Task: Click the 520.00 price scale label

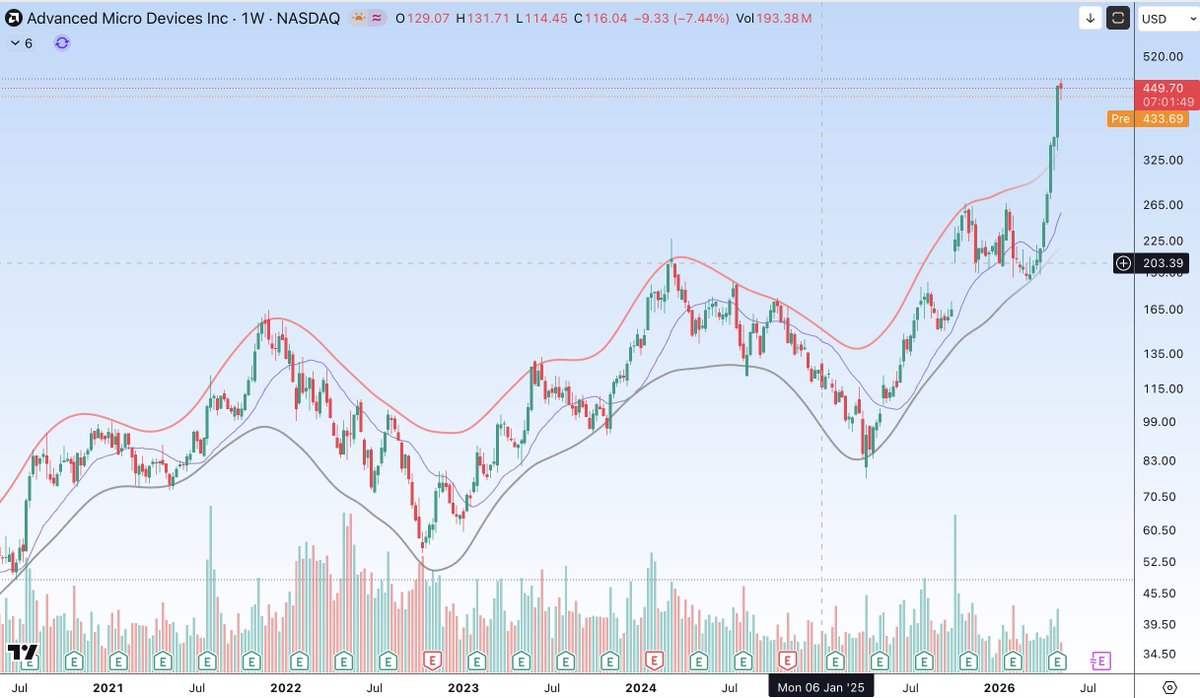Action: [x=1163, y=57]
